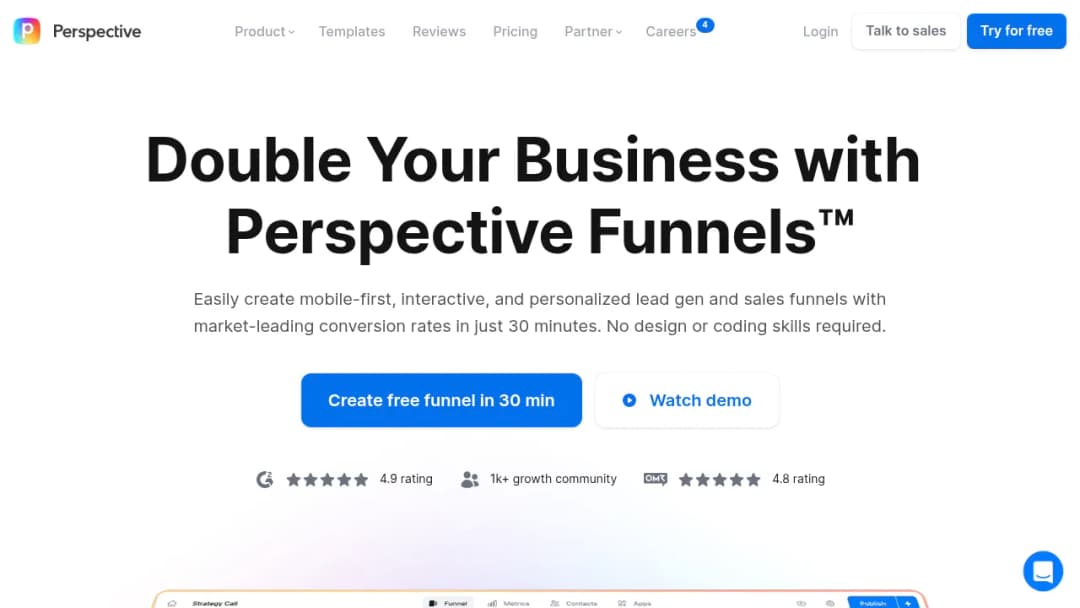The image size is (1080, 608).
Task: Select the Metrics tab in the app preview
Action: (508, 603)
